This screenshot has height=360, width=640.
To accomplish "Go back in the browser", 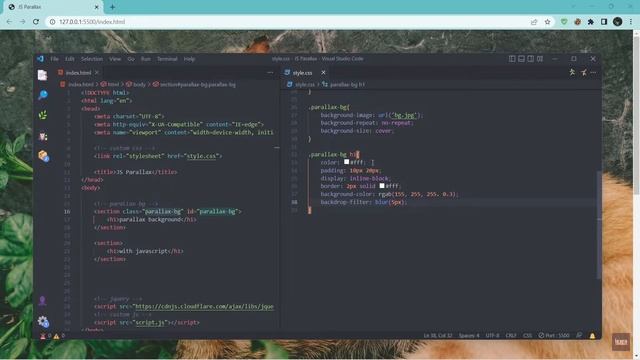I will 9,22.
